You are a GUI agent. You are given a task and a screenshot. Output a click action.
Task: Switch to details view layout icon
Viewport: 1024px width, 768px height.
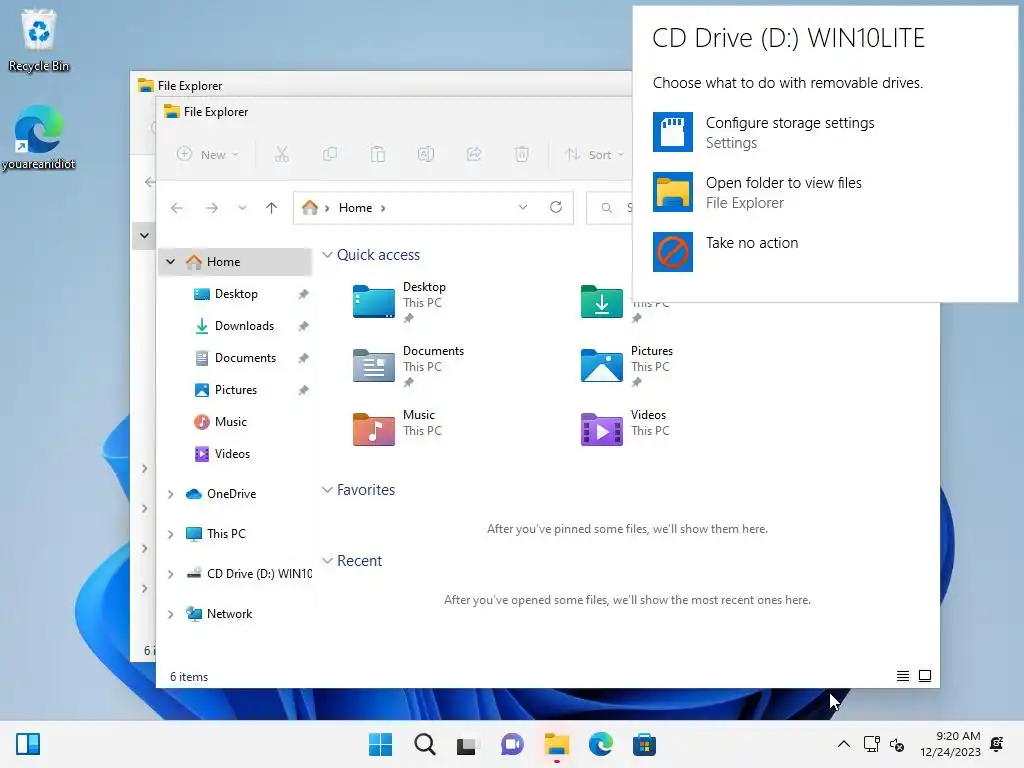(903, 676)
